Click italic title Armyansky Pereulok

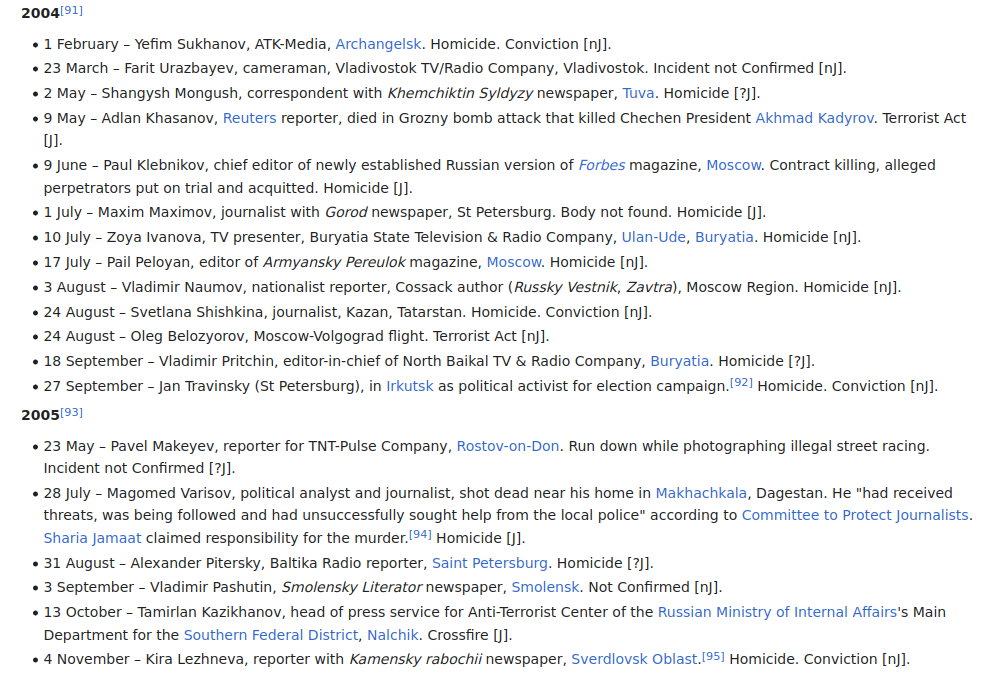tap(334, 262)
